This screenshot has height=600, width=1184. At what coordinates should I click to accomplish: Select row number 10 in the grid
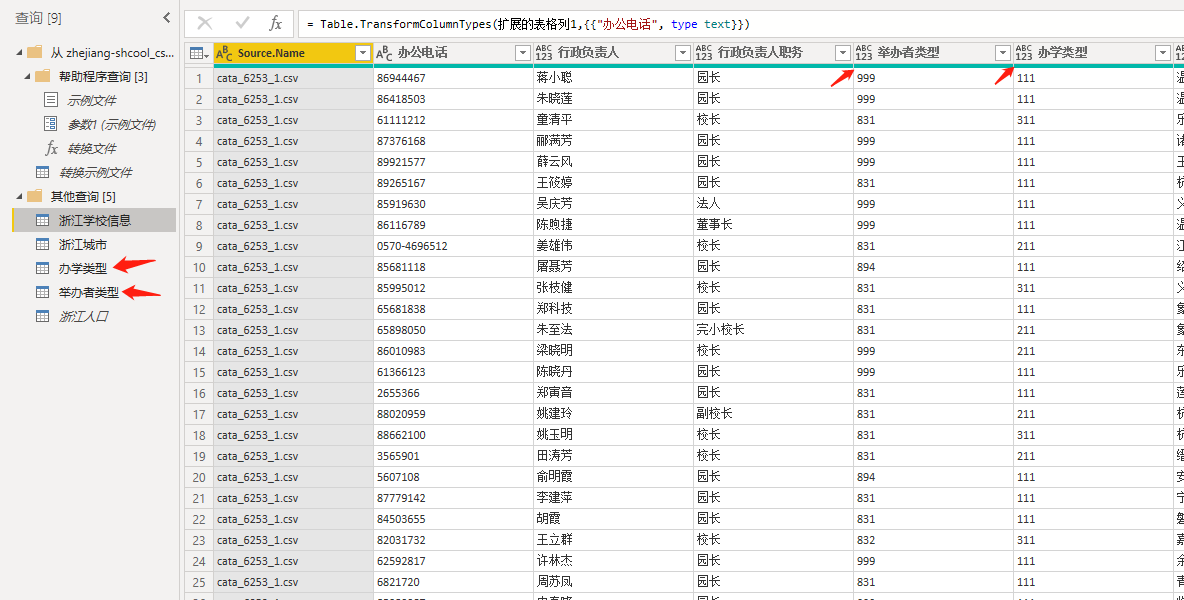click(199, 267)
